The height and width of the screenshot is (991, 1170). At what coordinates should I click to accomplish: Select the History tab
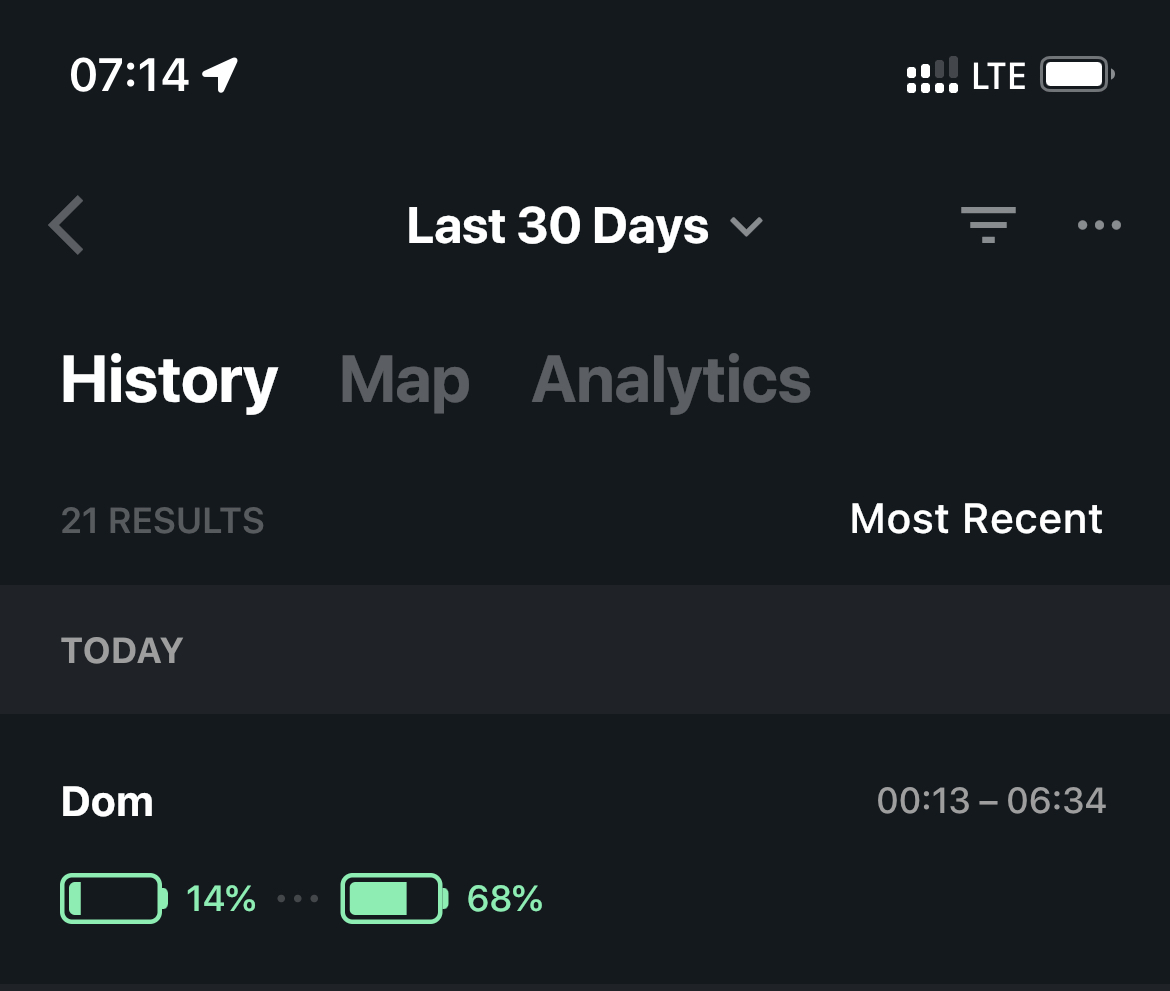pyautogui.click(x=169, y=381)
